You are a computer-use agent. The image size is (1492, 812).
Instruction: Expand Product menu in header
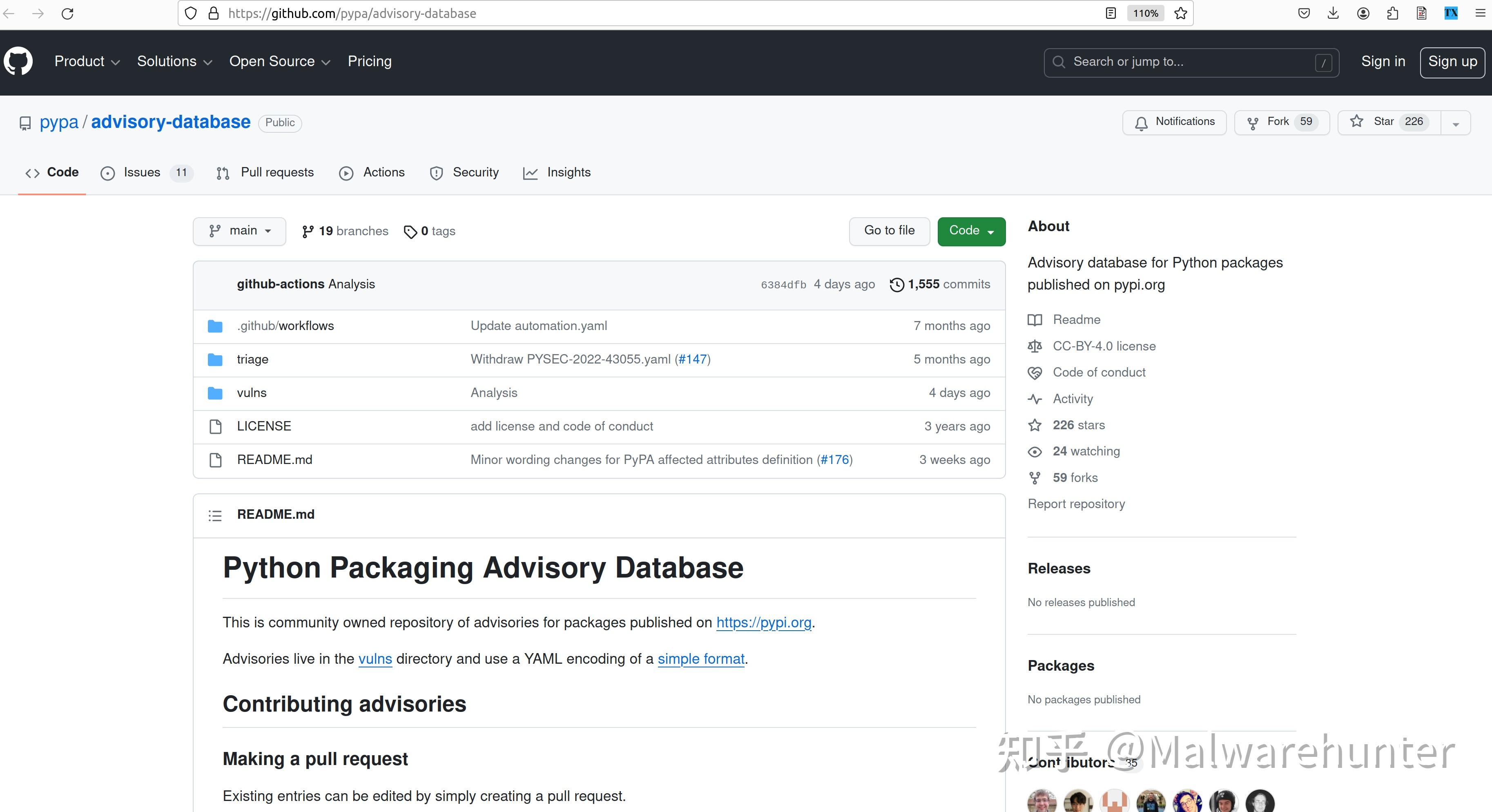point(87,61)
